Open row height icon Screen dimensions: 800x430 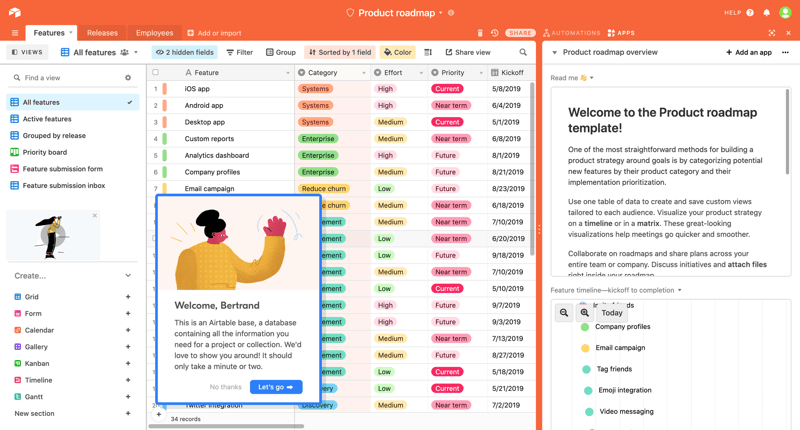[x=428, y=52]
